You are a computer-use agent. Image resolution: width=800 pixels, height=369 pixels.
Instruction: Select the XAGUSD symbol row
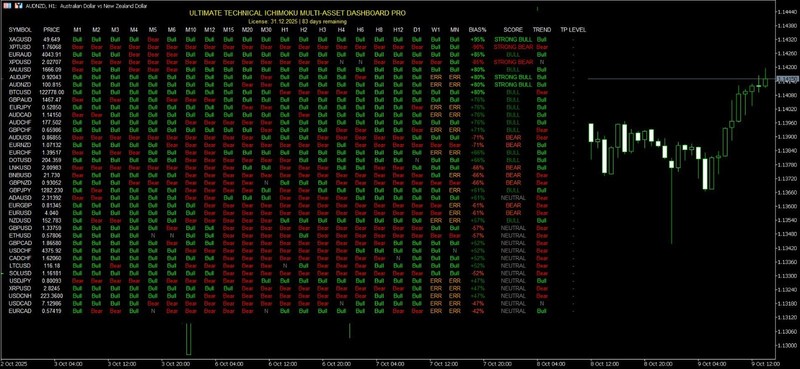point(20,39)
